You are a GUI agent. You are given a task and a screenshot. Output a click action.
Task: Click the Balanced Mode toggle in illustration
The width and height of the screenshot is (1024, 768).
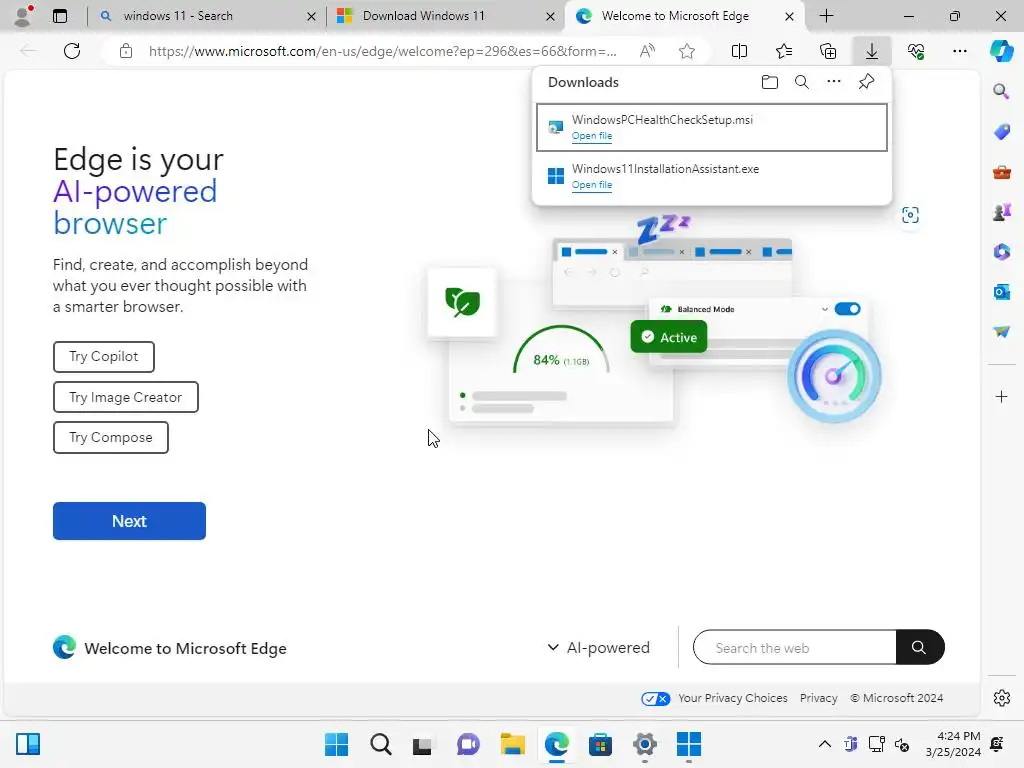[847, 309]
